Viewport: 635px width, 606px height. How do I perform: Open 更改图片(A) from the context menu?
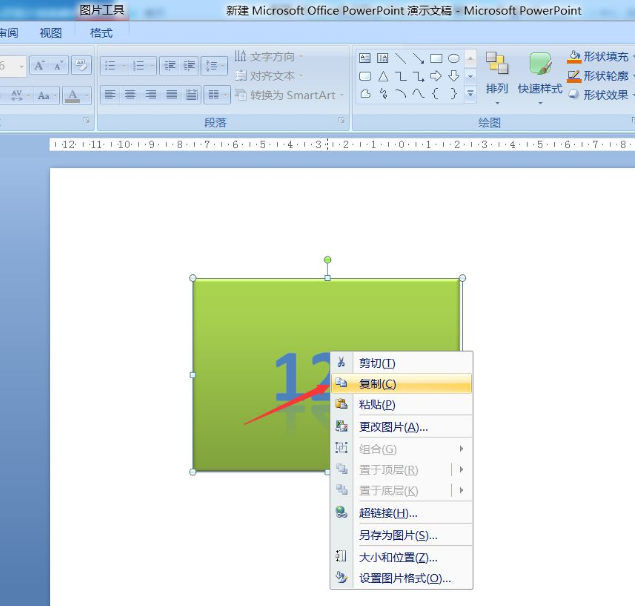(393, 427)
